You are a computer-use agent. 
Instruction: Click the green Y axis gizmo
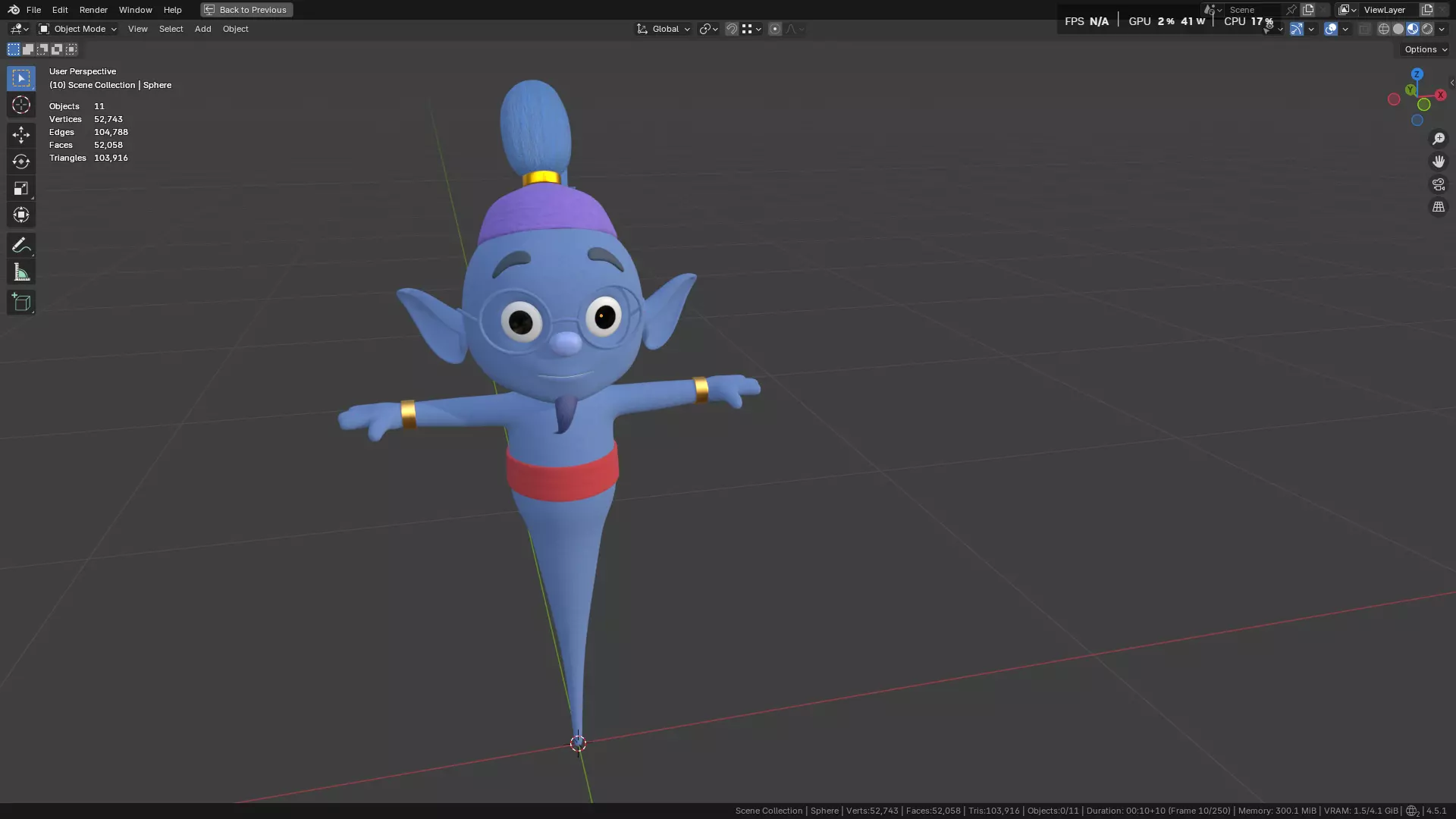coord(1410,89)
